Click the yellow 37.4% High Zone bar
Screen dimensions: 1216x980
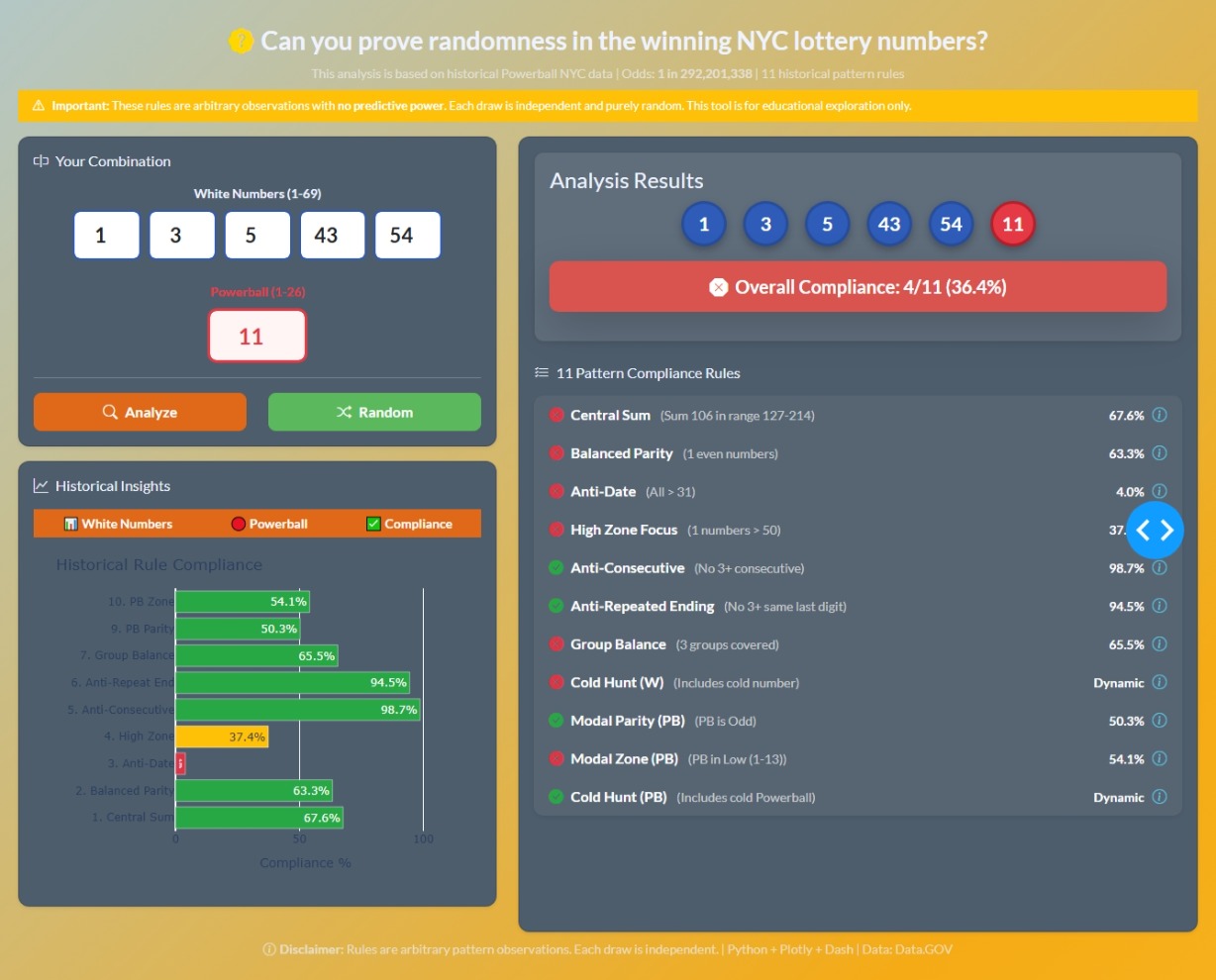coord(222,736)
